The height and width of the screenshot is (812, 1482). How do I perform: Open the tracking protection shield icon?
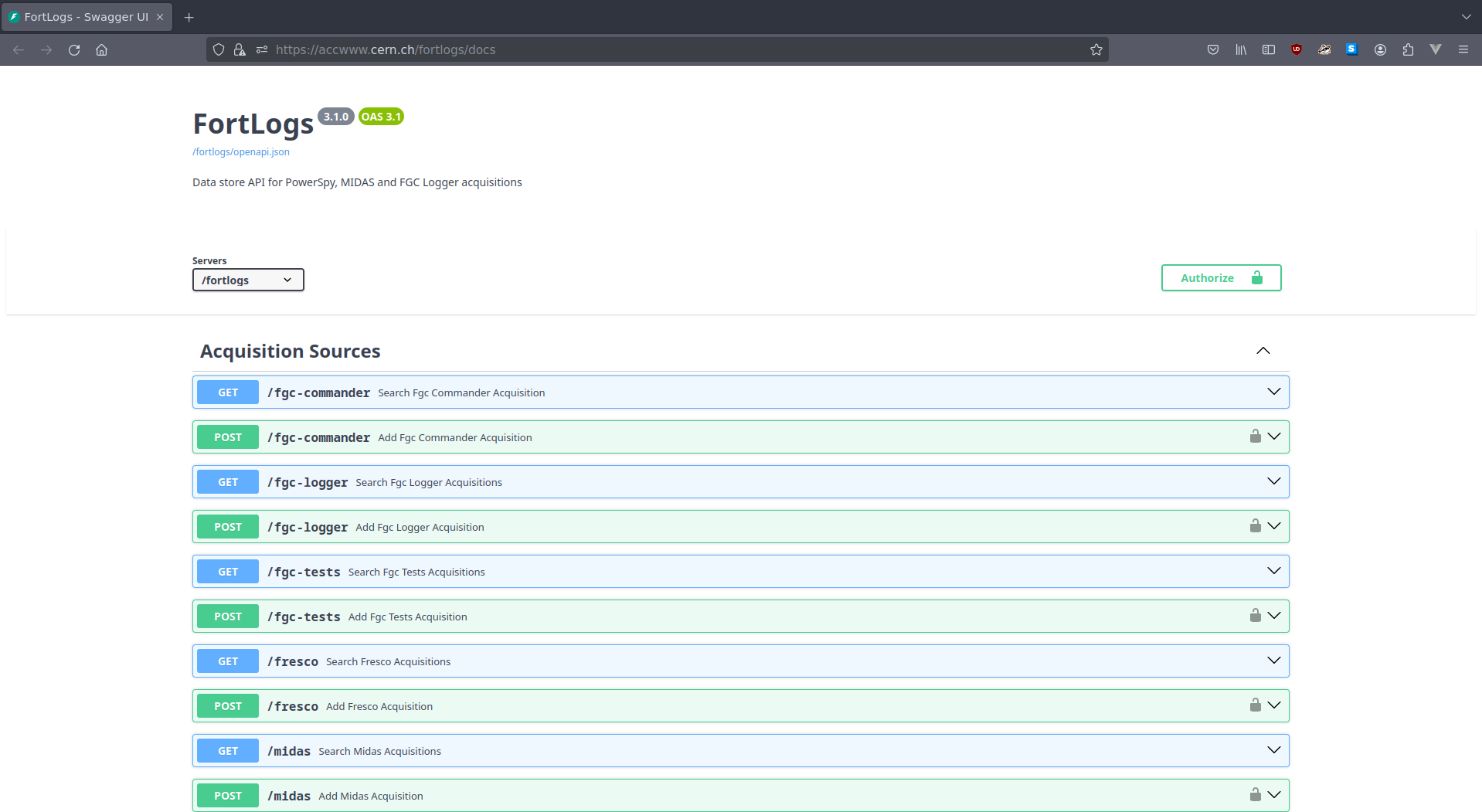point(219,49)
